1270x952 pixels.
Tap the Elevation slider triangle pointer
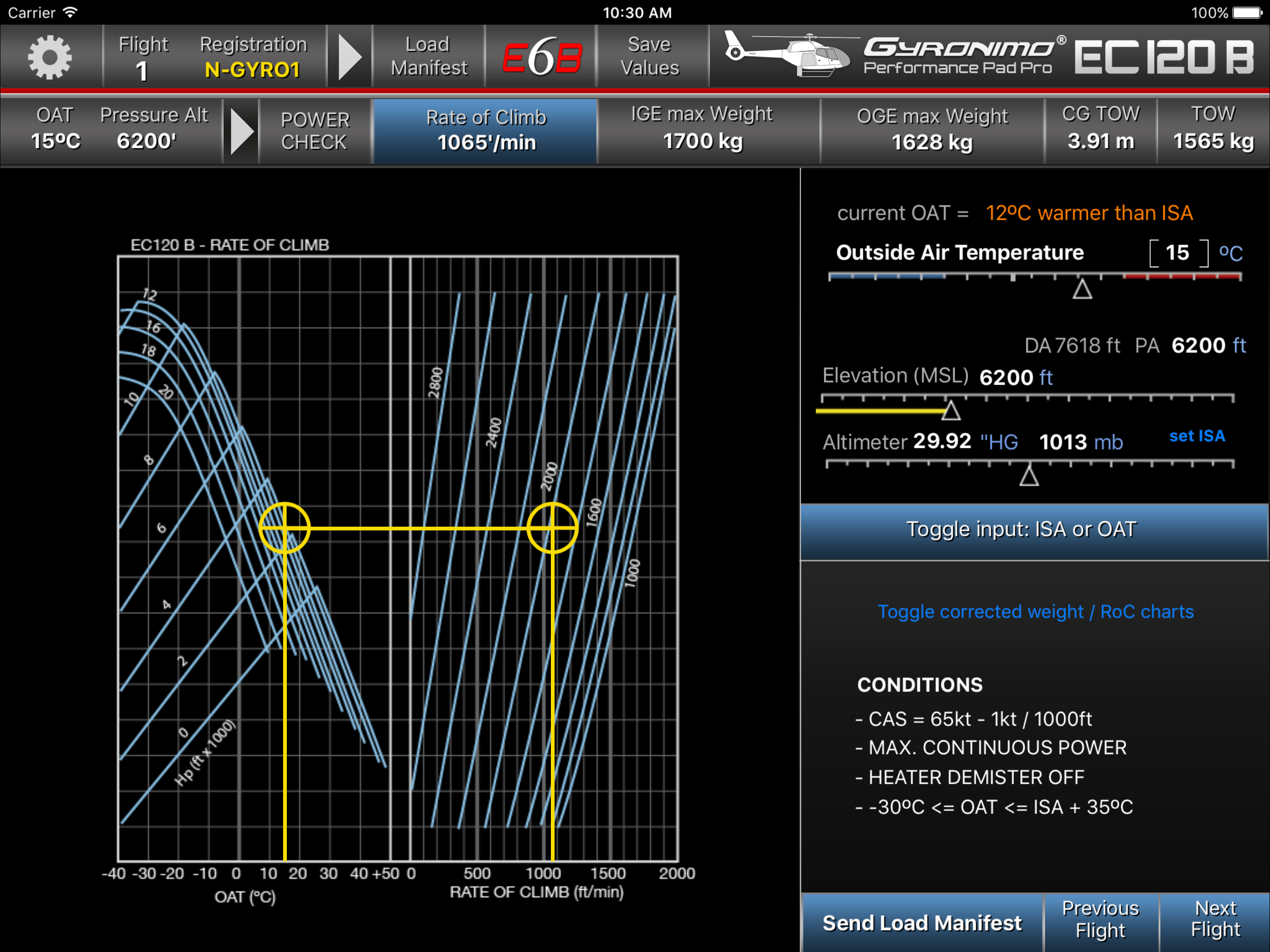[951, 410]
